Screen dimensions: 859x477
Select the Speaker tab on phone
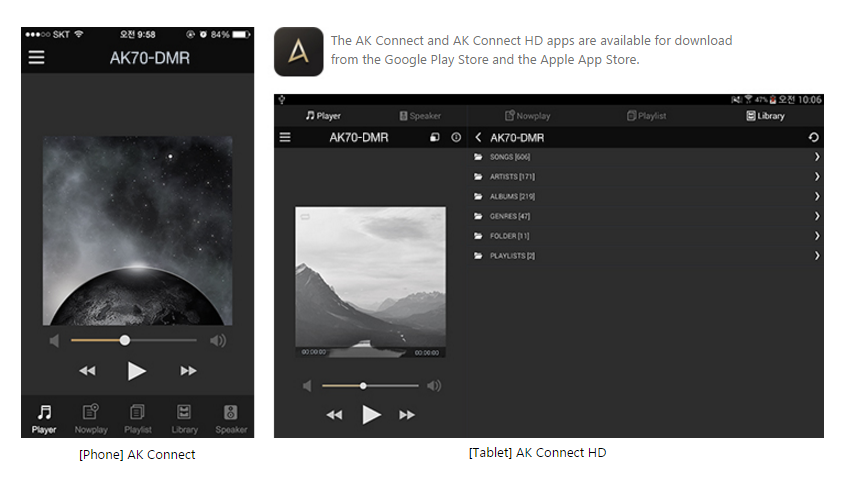pos(230,417)
